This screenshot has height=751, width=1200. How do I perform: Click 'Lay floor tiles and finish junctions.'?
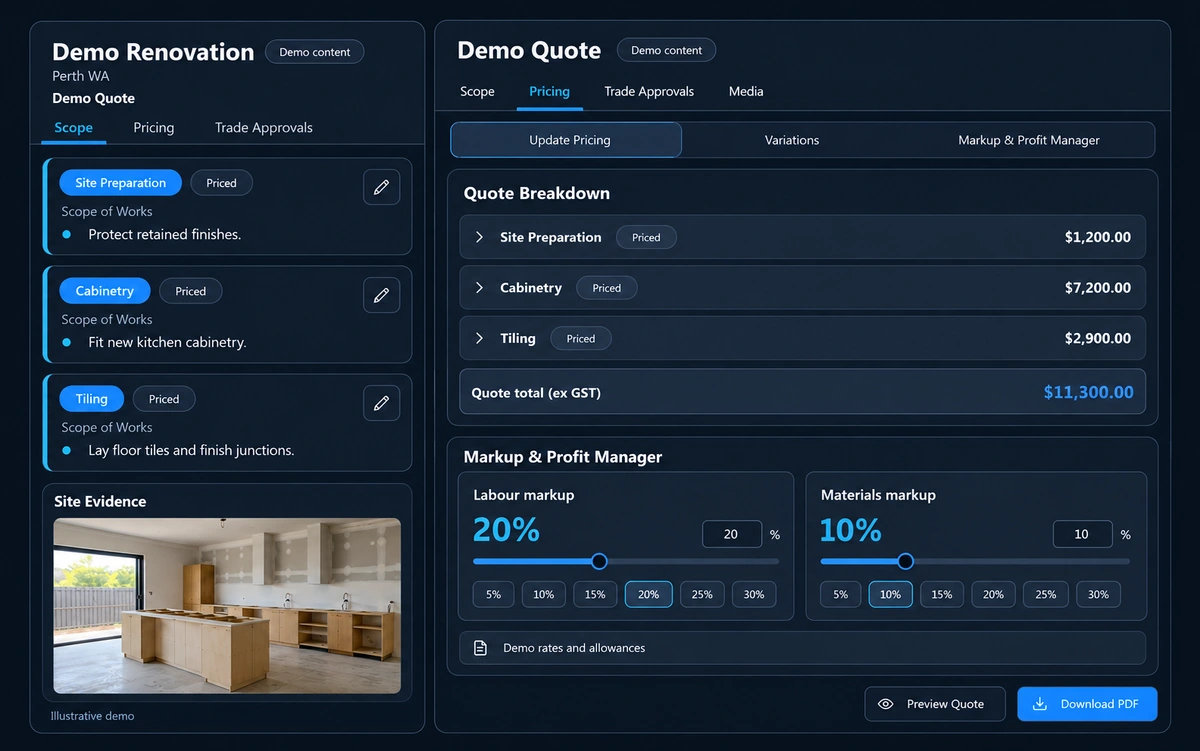point(191,450)
